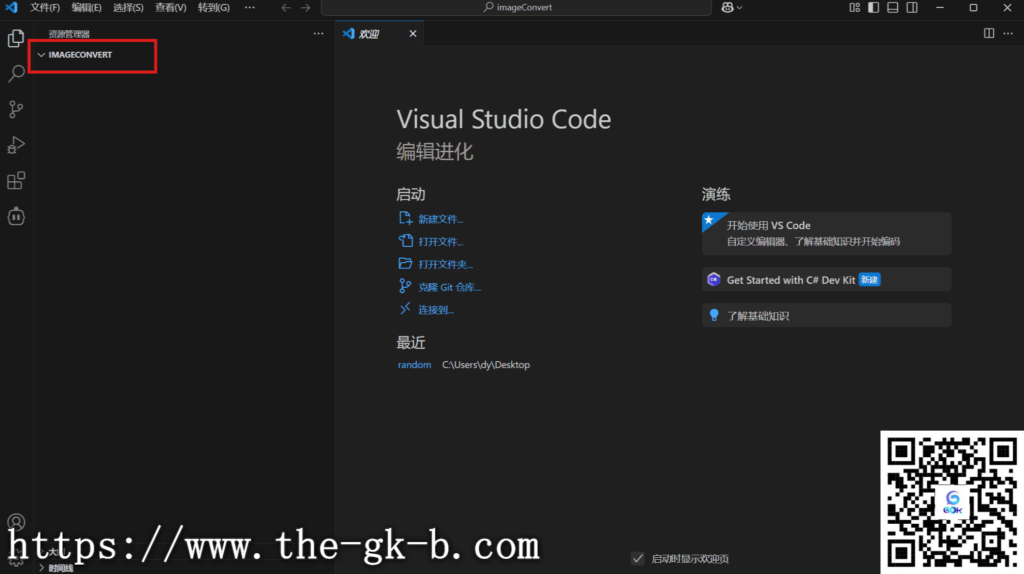Open Get Started with C# Dev Kit walkthrough
The height and width of the screenshot is (574, 1024).
[x=826, y=279]
